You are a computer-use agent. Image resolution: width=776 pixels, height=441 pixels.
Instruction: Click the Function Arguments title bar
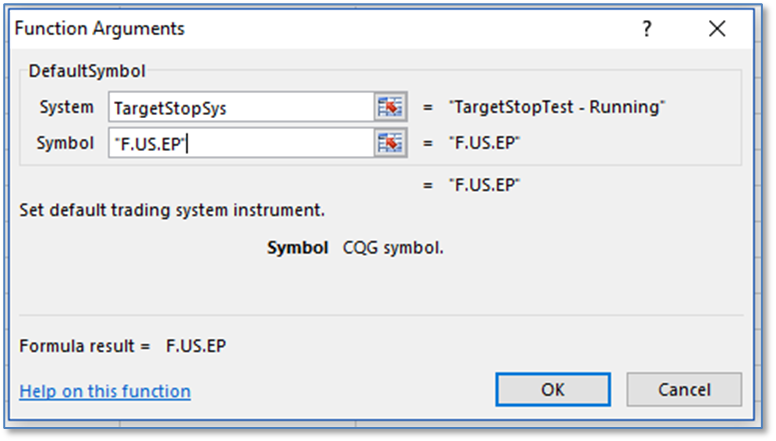click(300, 29)
